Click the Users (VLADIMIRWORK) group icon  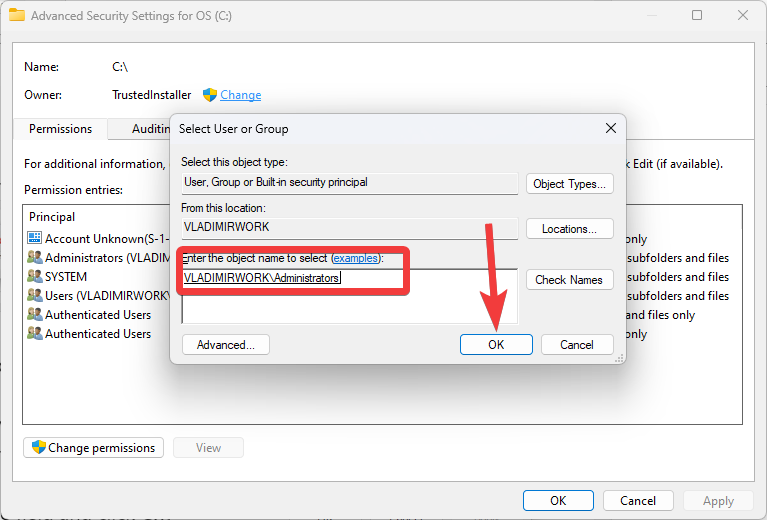[34, 296]
